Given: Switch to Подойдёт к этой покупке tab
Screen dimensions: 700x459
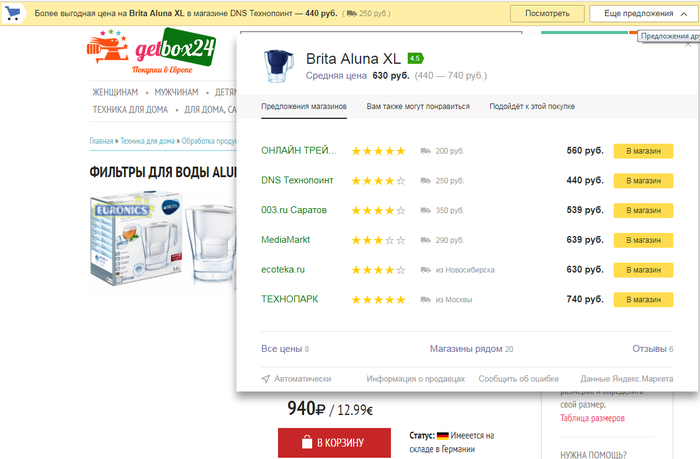Looking at the screenshot, I should 532,106.
